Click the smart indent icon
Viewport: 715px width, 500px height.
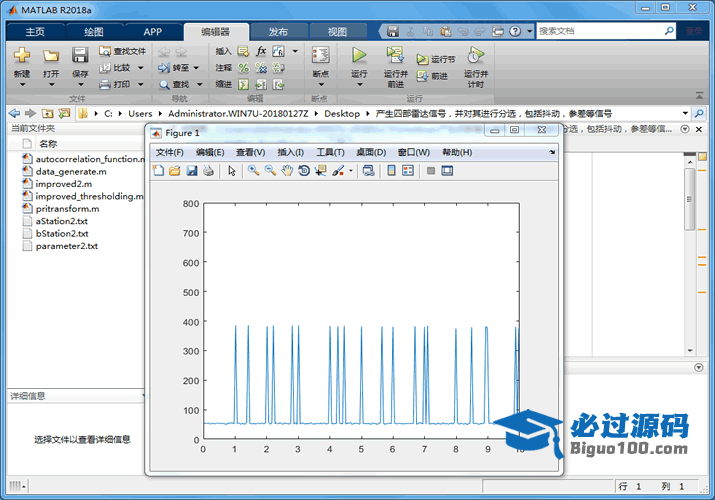pos(244,84)
